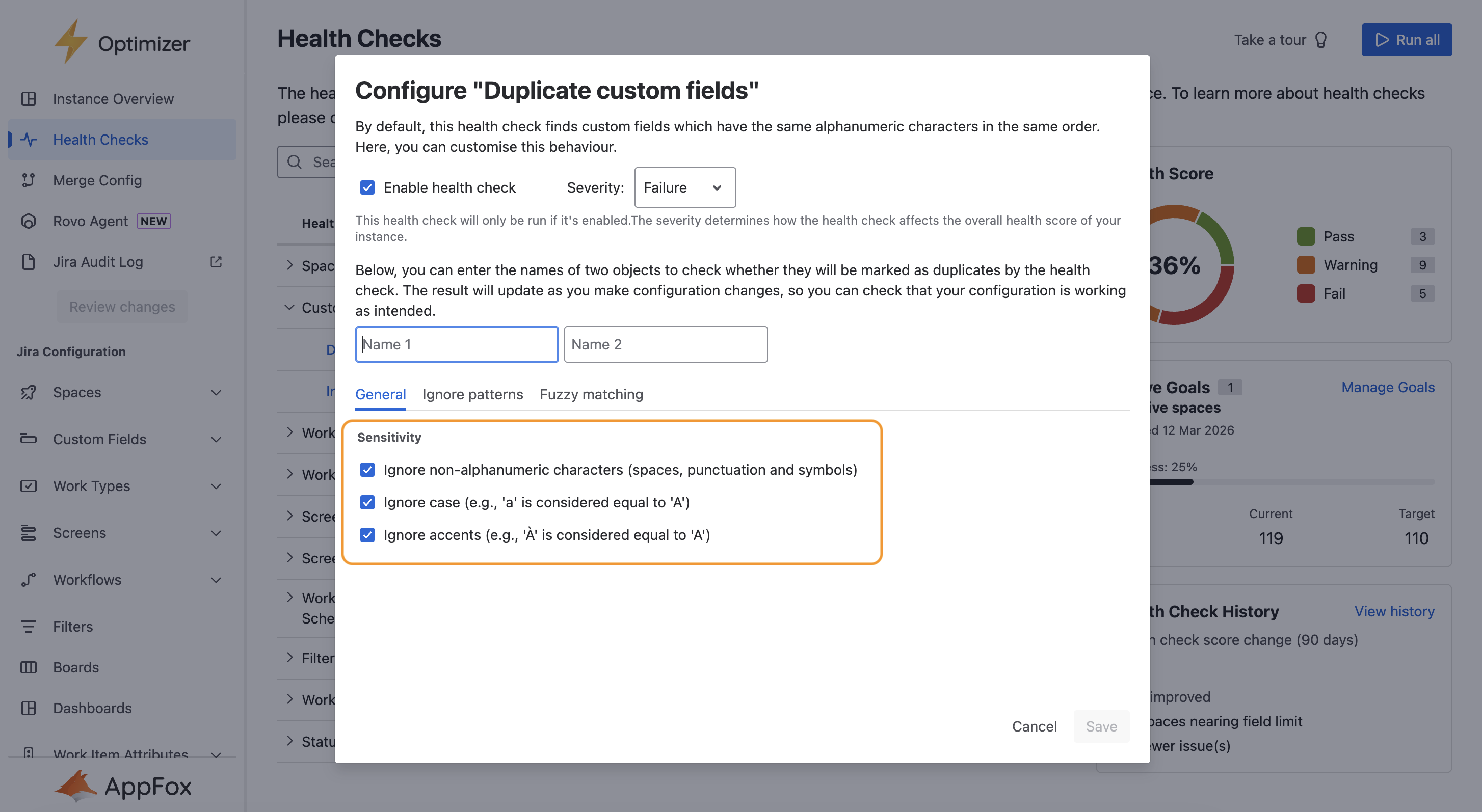Click the Rovo Agent hexagon icon
This screenshot has width=1482, height=812.
28,221
